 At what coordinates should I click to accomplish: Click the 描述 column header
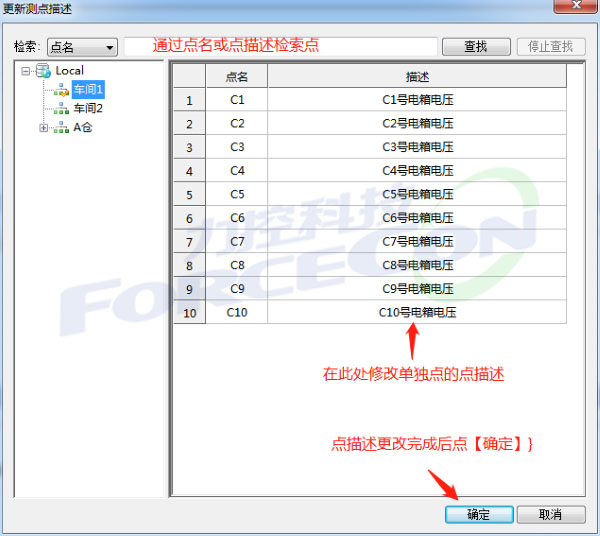point(417,76)
